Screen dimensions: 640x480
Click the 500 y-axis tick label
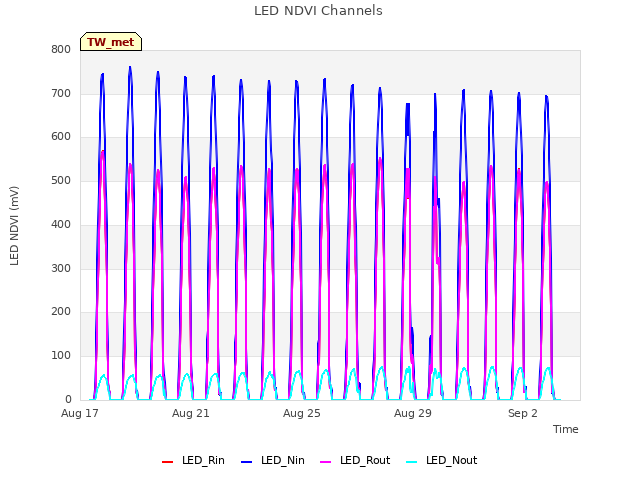point(61,180)
